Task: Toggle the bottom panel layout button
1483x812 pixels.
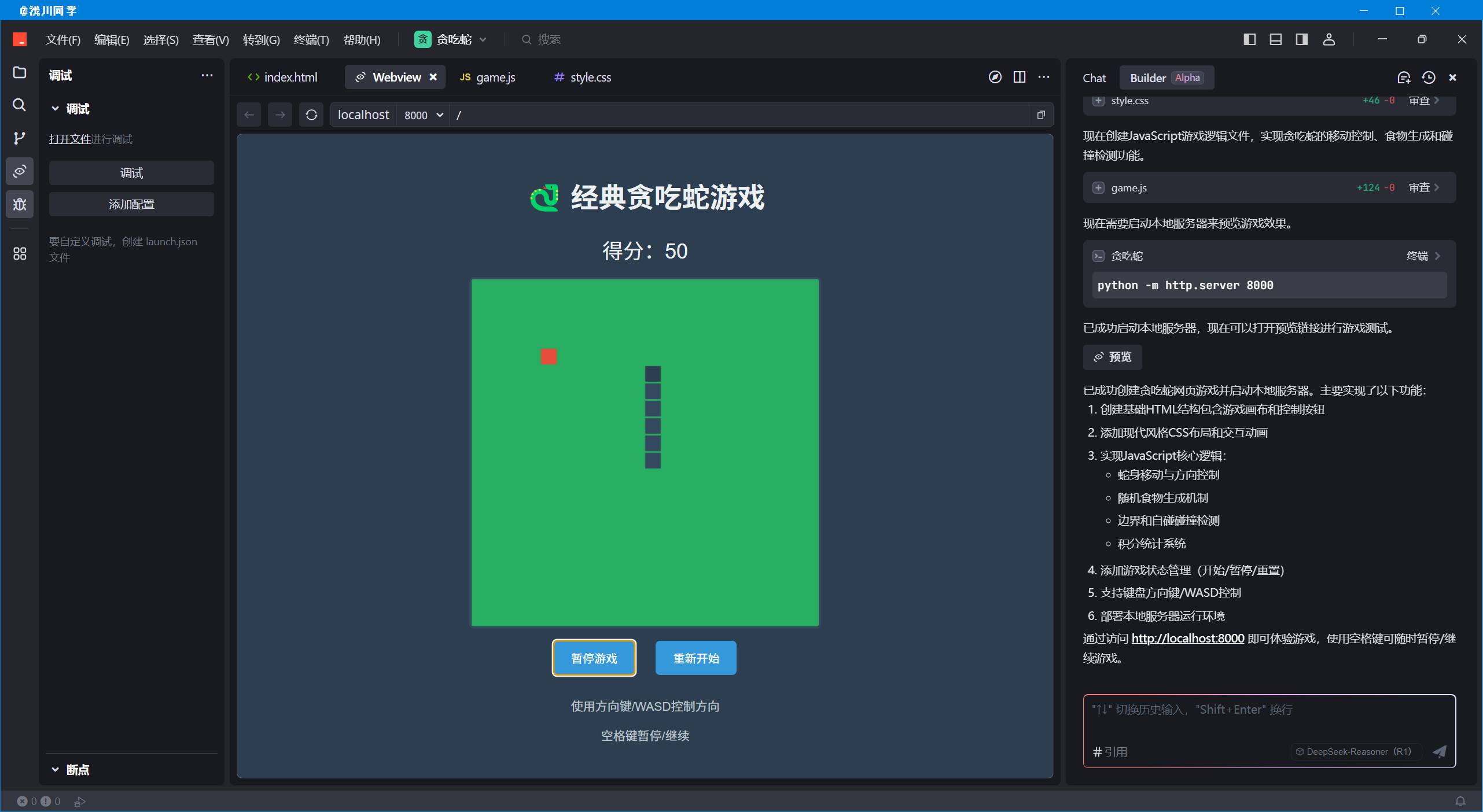Action: click(x=1276, y=39)
